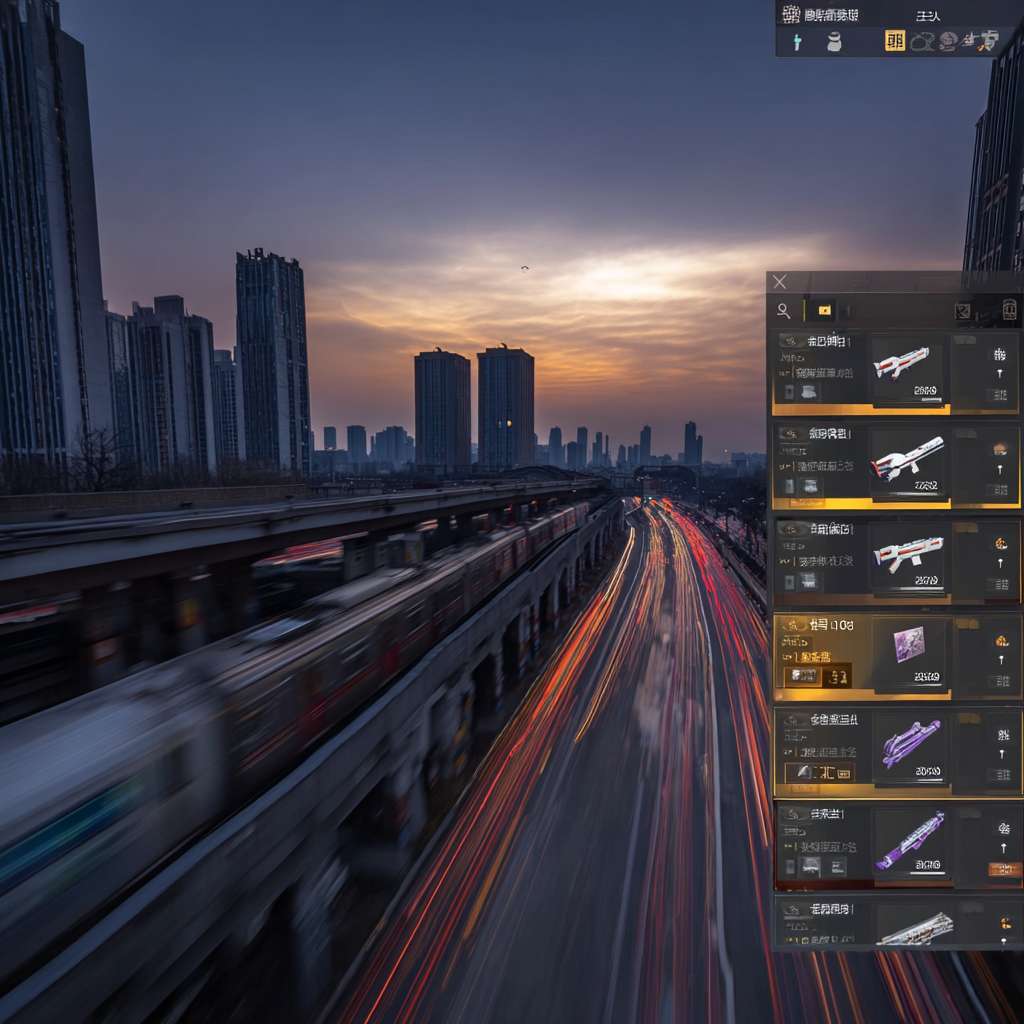Open the purple claw weapon thumbnail
The height and width of the screenshot is (1024, 1024).
[x=911, y=743]
